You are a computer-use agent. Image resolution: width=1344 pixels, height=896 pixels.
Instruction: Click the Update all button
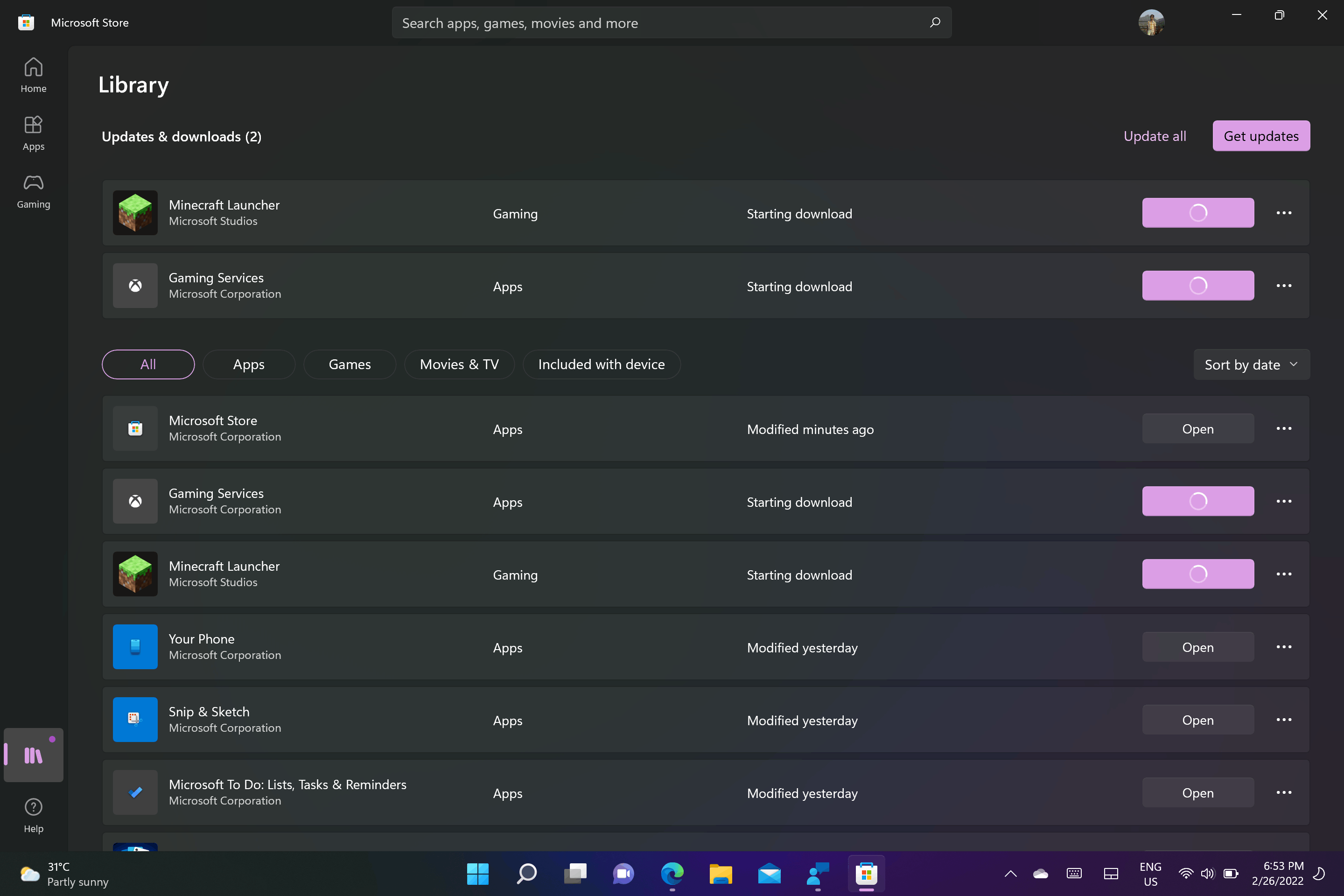[x=1154, y=135]
